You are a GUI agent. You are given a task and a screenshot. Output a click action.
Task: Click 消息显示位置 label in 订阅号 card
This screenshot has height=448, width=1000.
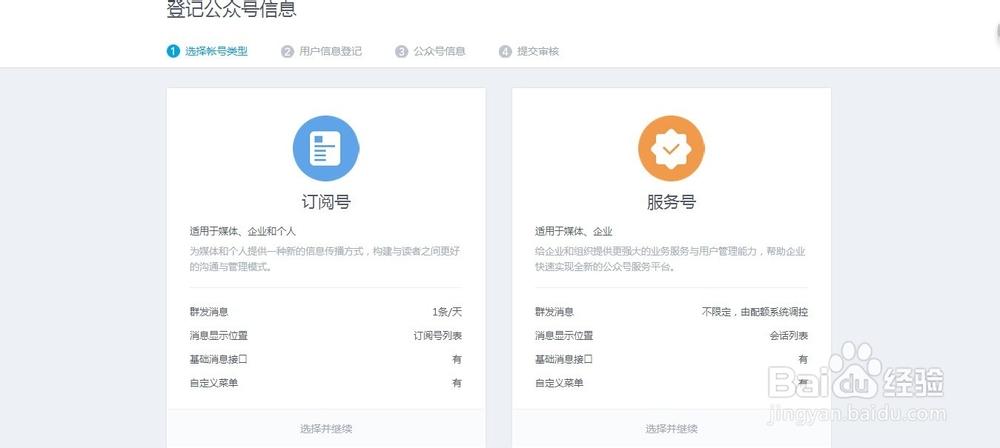[218, 336]
